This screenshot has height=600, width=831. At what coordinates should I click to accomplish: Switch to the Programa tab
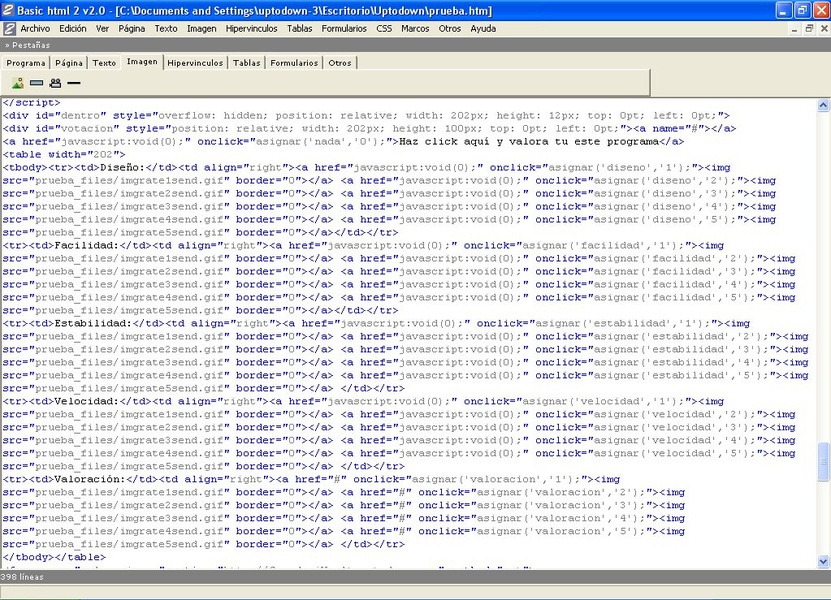pyautogui.click(x=25, y=63)
